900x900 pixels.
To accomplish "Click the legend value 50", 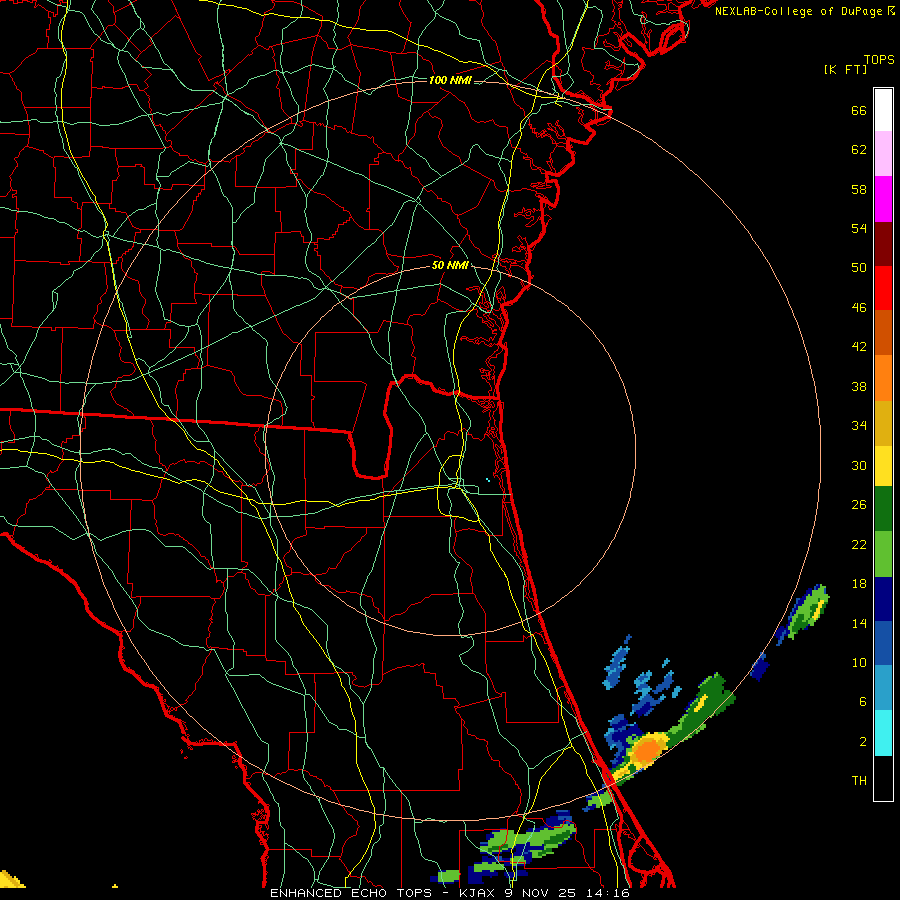I will [x=859, y=268].
